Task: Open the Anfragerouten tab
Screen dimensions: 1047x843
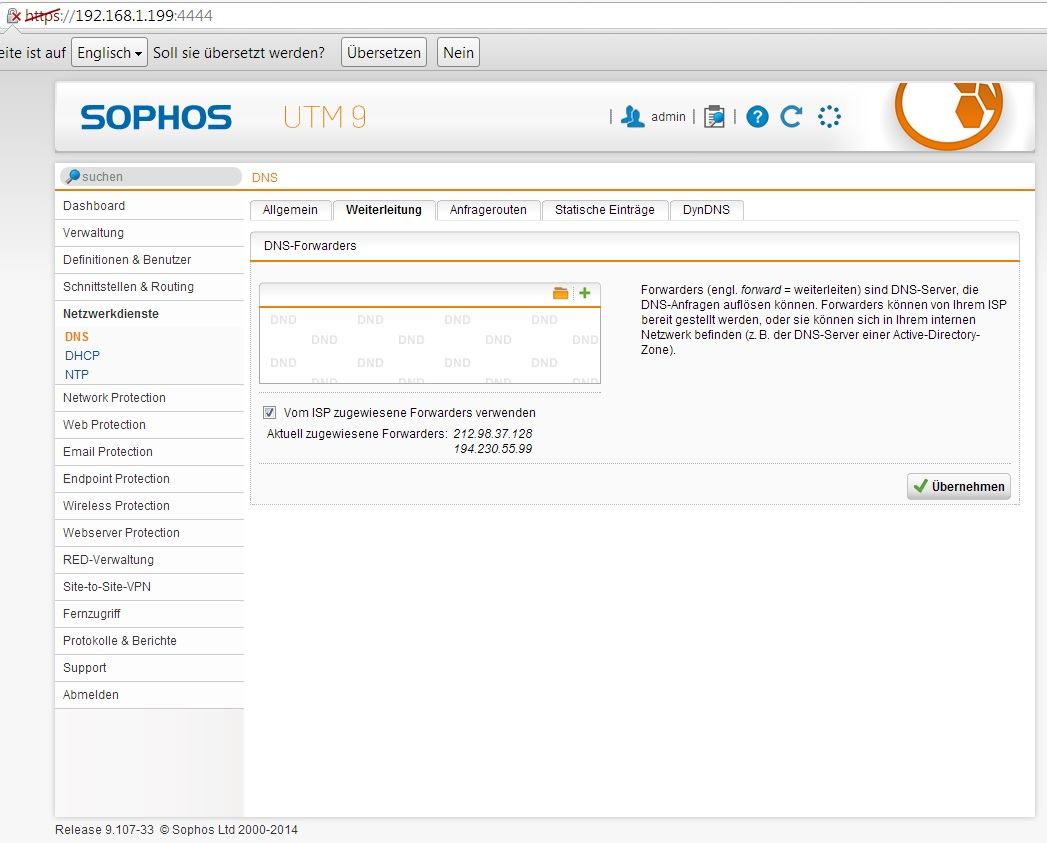Action: (x=488, y=210)
